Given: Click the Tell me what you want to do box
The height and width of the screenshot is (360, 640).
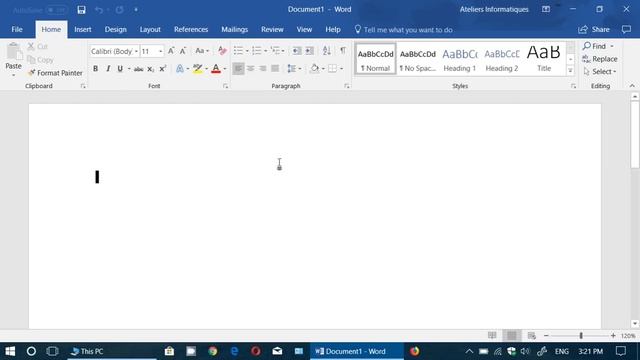Looking at the screenshot, I should pyautogui.click(x=403, y=30).
